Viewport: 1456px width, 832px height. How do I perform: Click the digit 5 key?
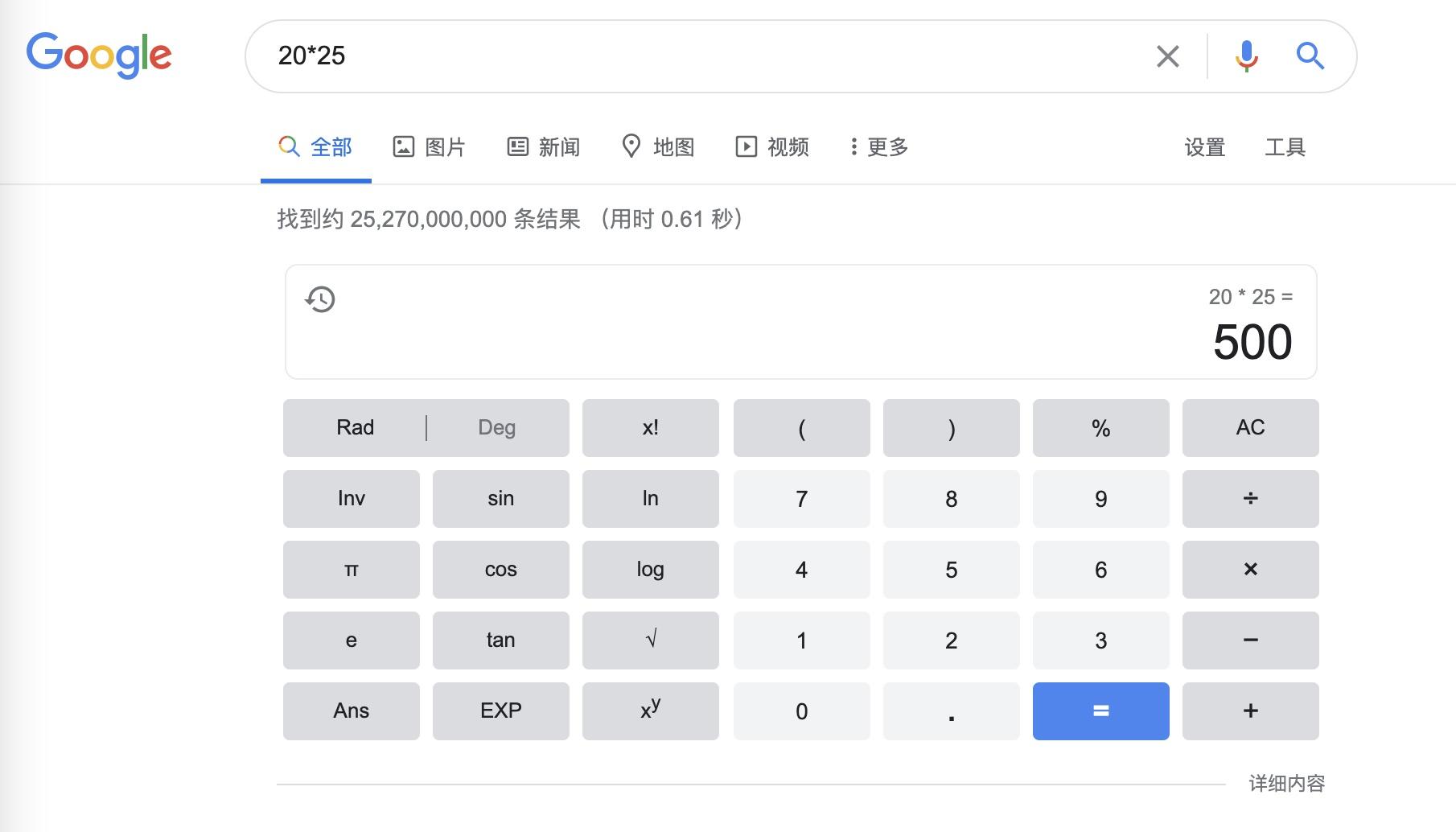click(952, 570)
